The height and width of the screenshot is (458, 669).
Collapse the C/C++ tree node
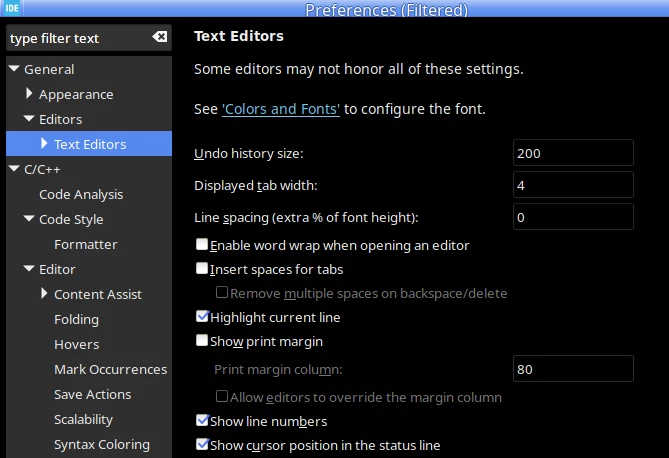[14, 169]
